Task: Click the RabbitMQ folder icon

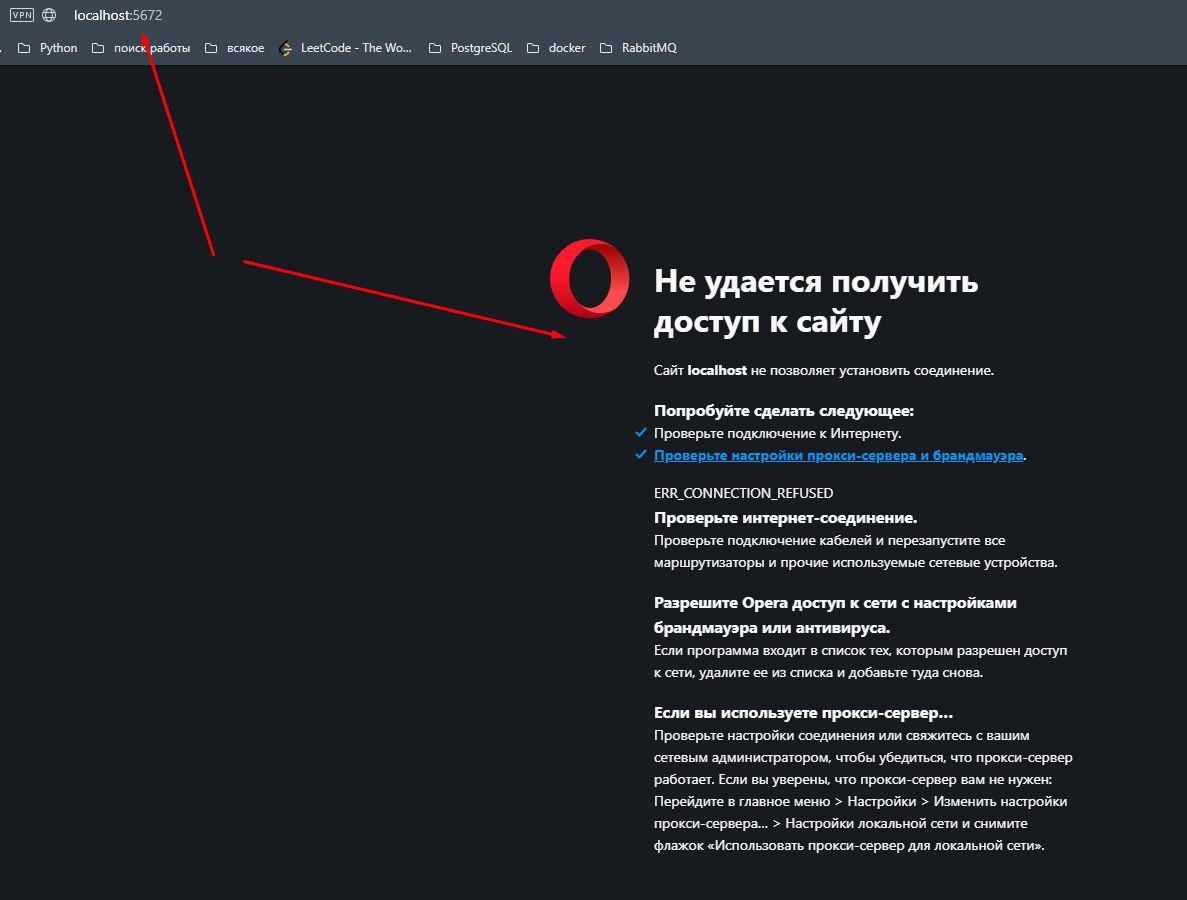Action: click(606, 48)
